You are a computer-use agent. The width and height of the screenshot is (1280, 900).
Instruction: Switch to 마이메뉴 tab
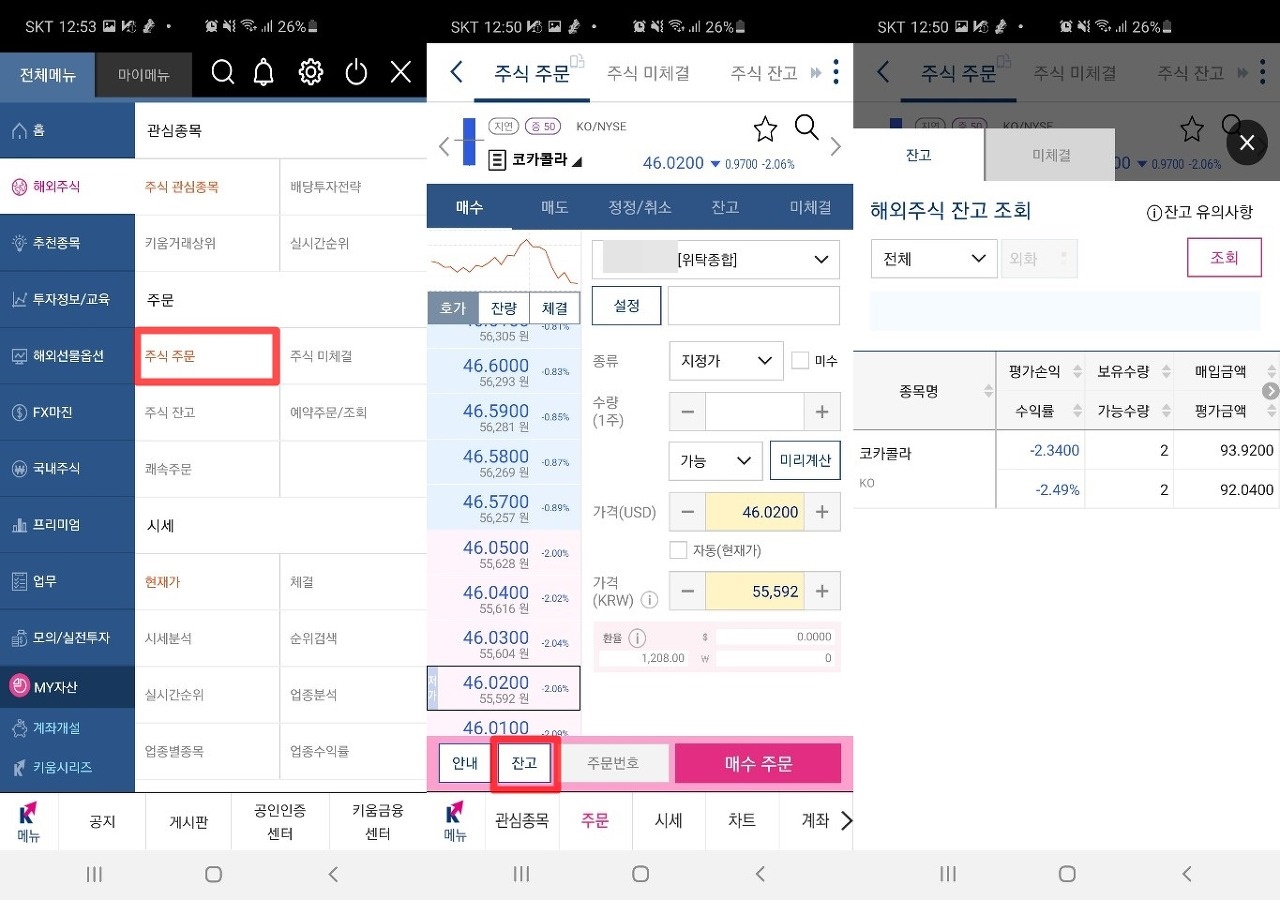(144, 75)
